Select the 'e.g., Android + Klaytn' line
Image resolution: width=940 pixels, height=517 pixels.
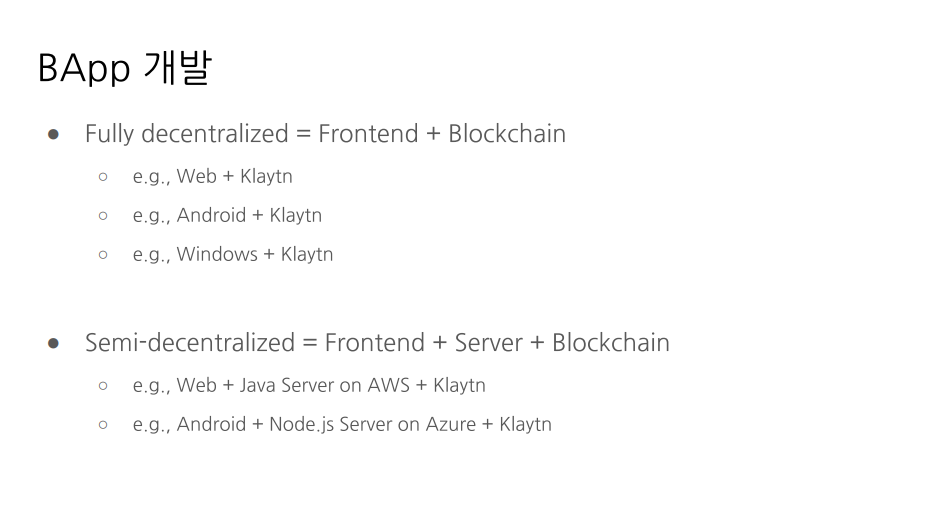click(227, 215)
